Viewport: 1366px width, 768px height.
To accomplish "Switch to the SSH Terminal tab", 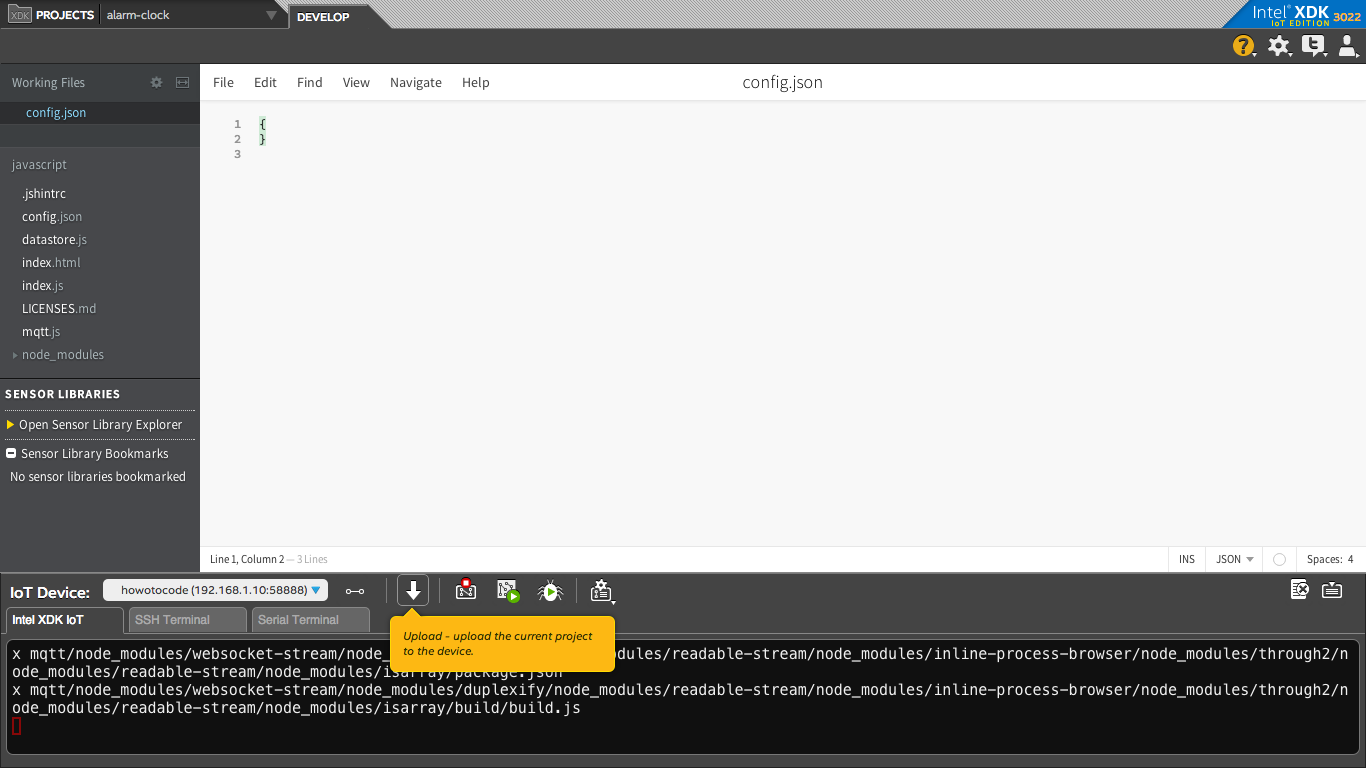I will coord(187,620).
